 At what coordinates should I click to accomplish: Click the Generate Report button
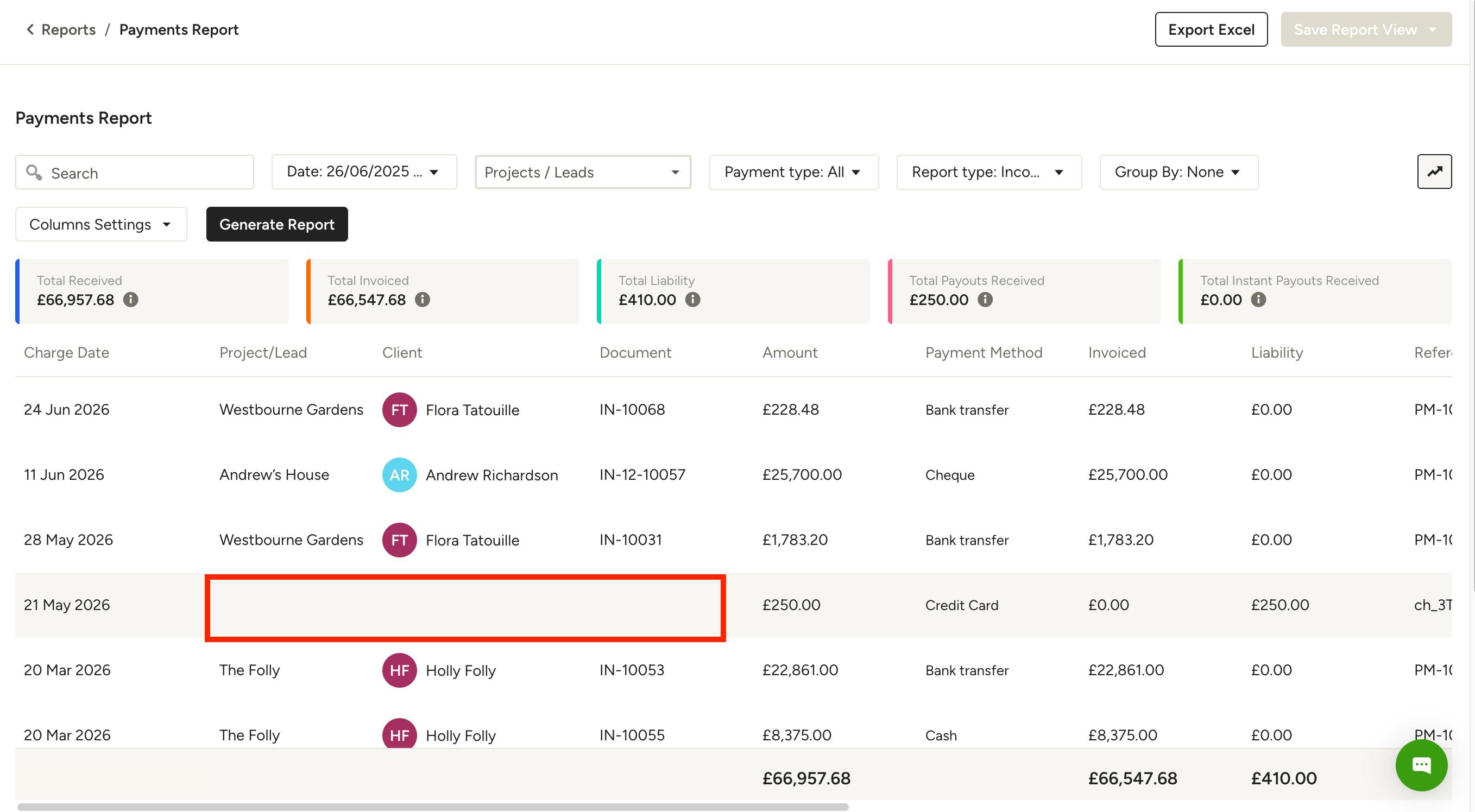pyautogui.click(x=276, y=224)
